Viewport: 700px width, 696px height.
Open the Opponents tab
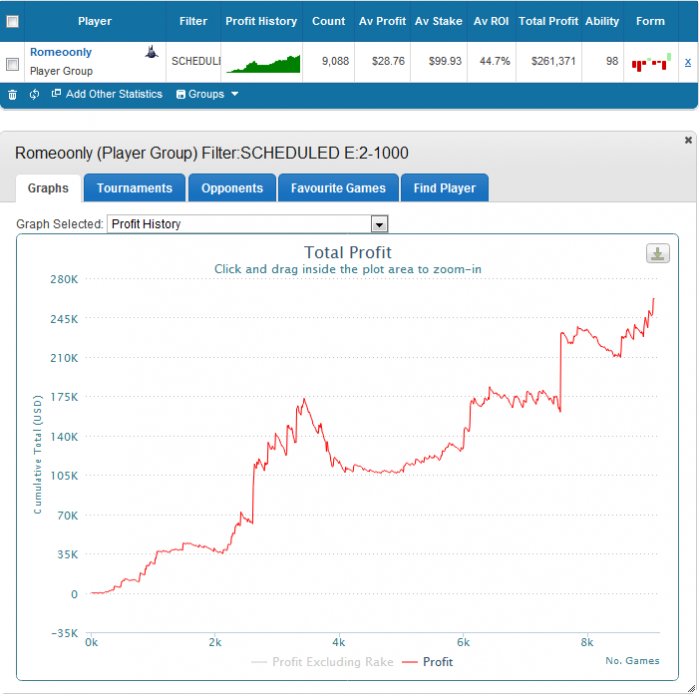pyautogui.click(x=232, y=188)
